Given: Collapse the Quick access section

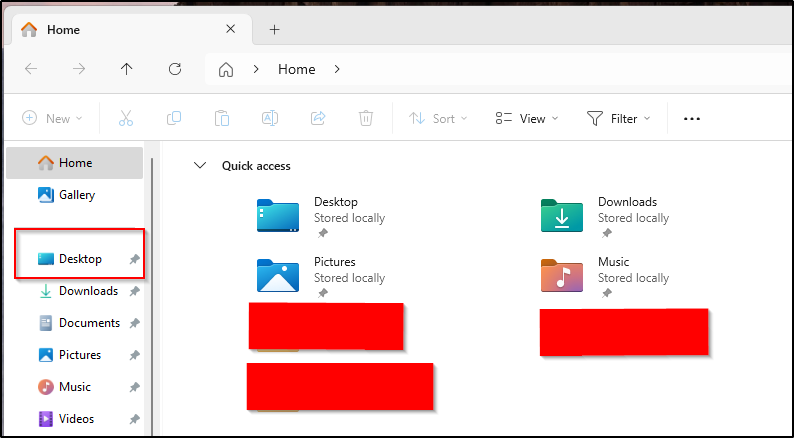Looking at the screenshot, I should point(201,166).
